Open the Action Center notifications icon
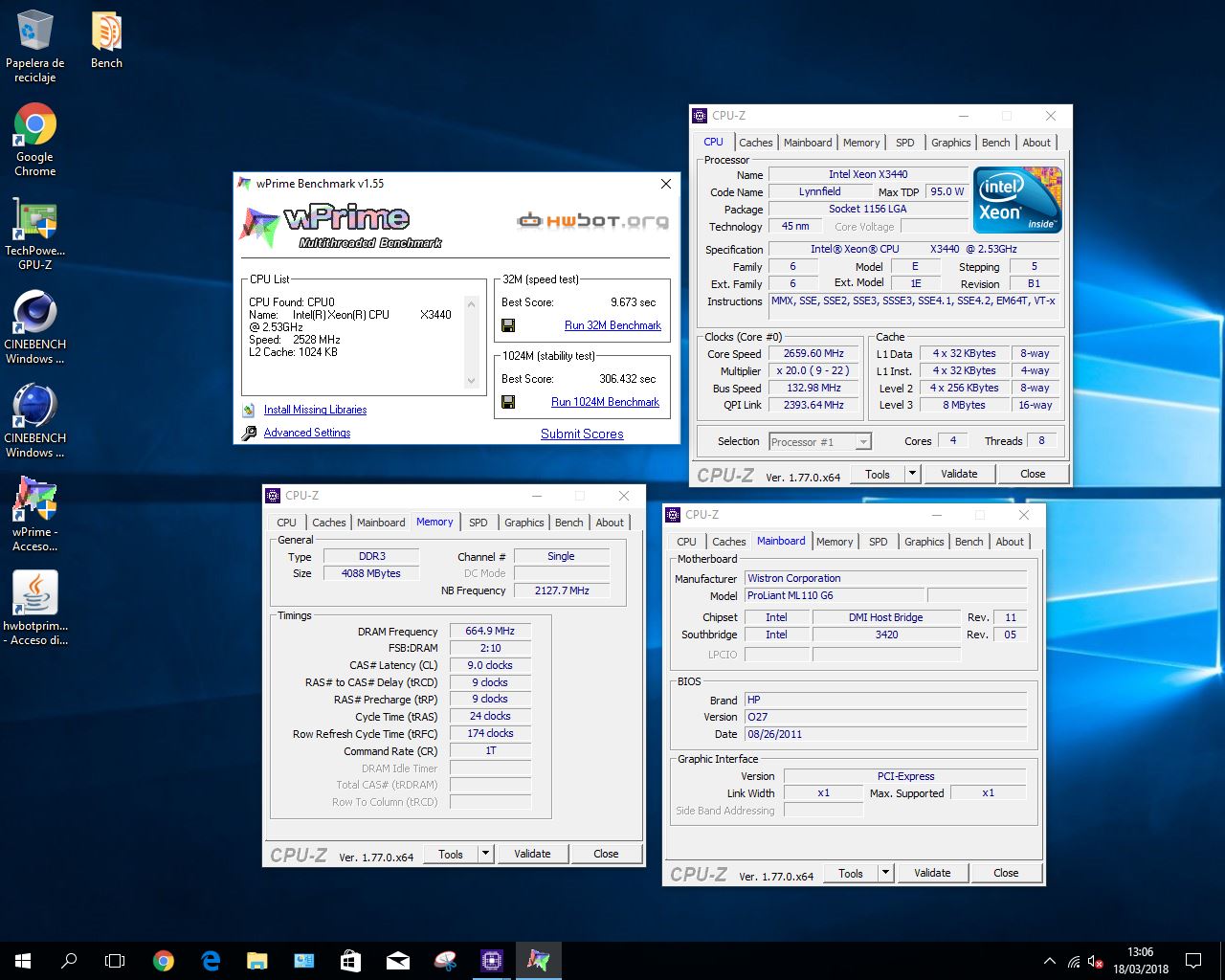The height and width of the screenshot is (980, 1225). 1193,961
